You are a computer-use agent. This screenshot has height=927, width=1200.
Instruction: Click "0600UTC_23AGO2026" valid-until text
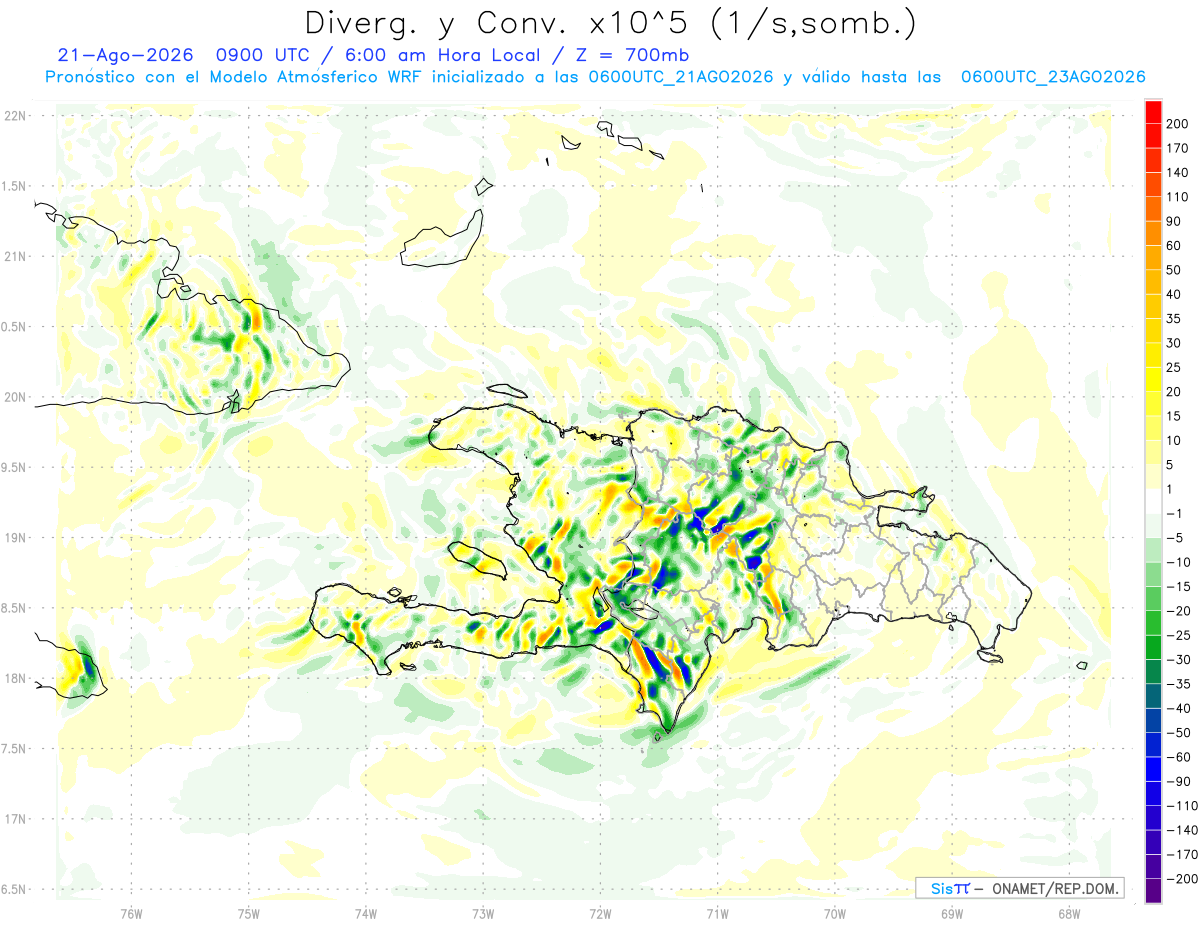pyautogui.click(x=1053, y=77)
